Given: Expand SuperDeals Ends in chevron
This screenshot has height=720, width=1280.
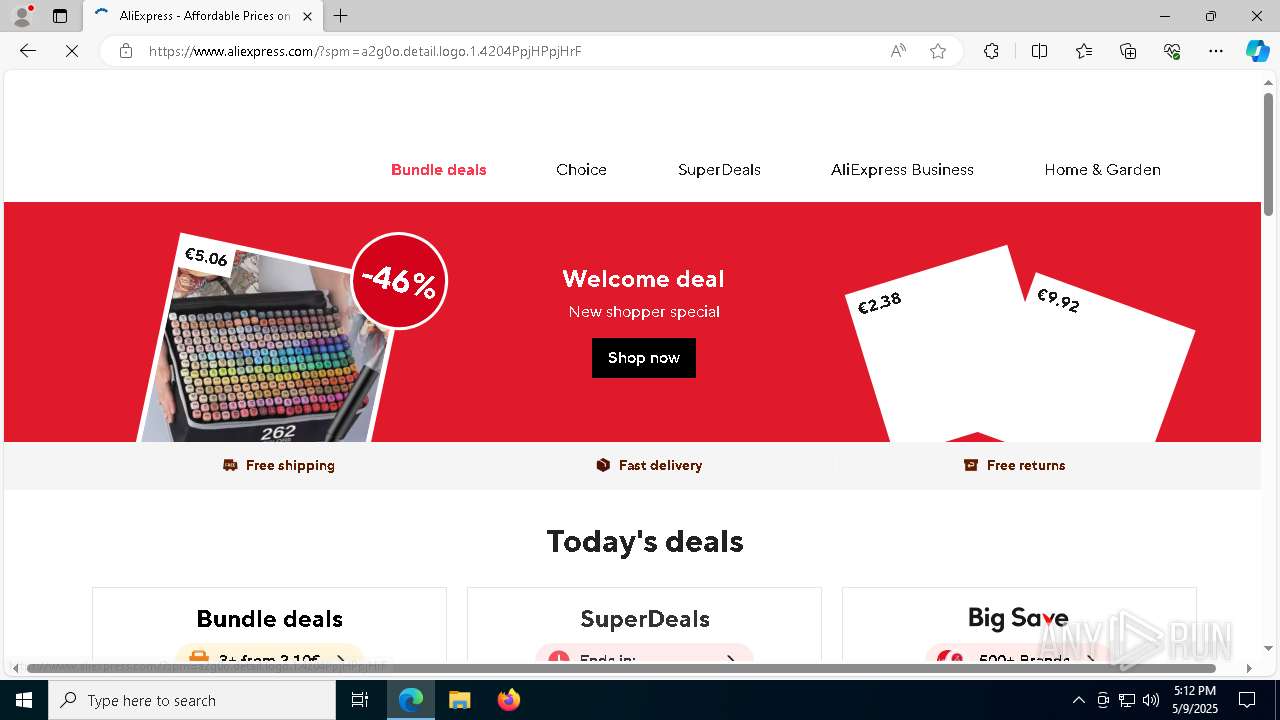Looking at the screenshot, I should pos(731,660).
